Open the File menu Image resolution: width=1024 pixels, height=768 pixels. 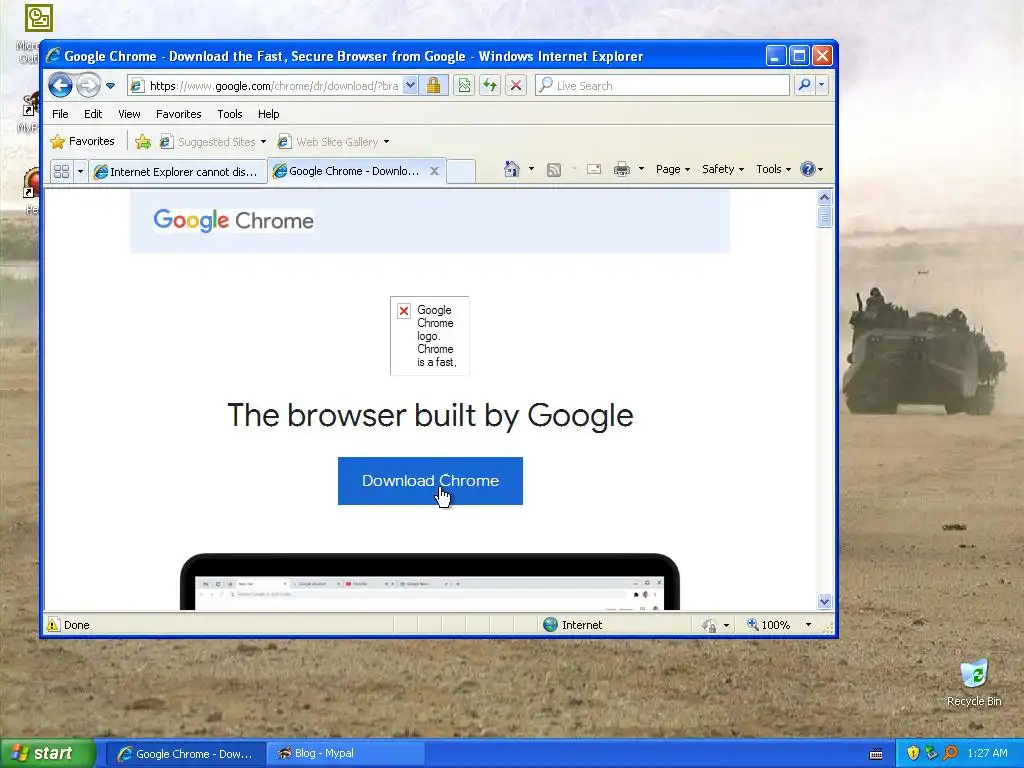click(60, 114)
